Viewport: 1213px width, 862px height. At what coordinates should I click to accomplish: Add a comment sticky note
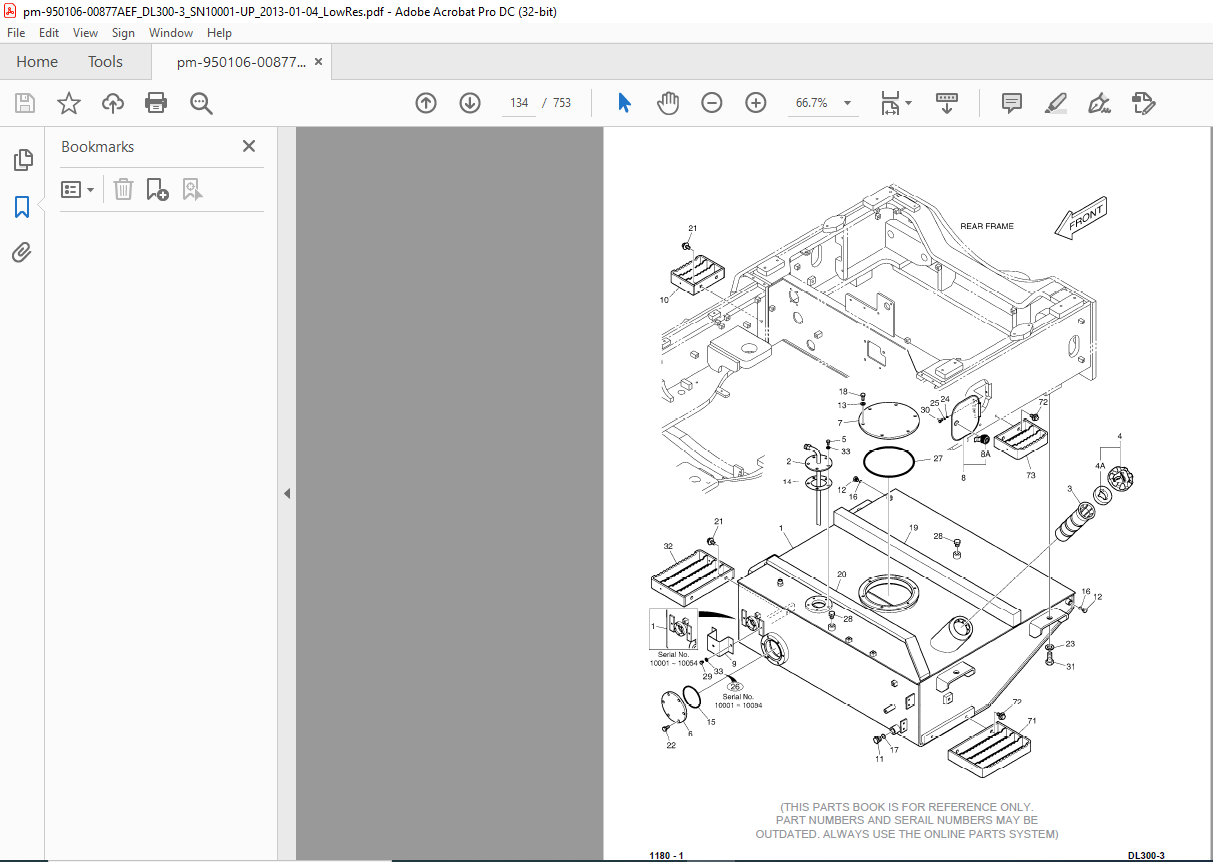[x=1012, y=103]
